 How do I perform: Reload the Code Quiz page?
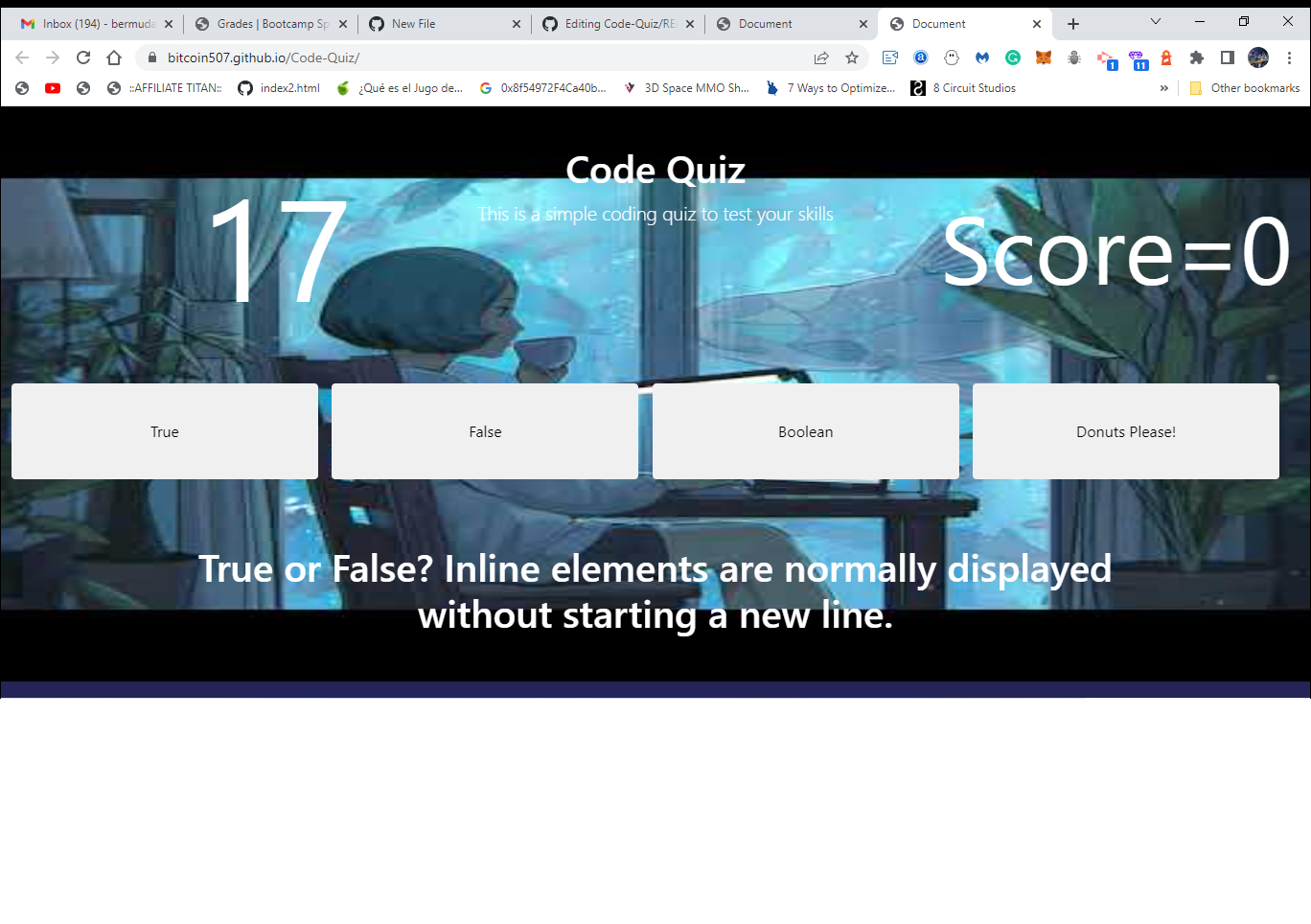83,58
